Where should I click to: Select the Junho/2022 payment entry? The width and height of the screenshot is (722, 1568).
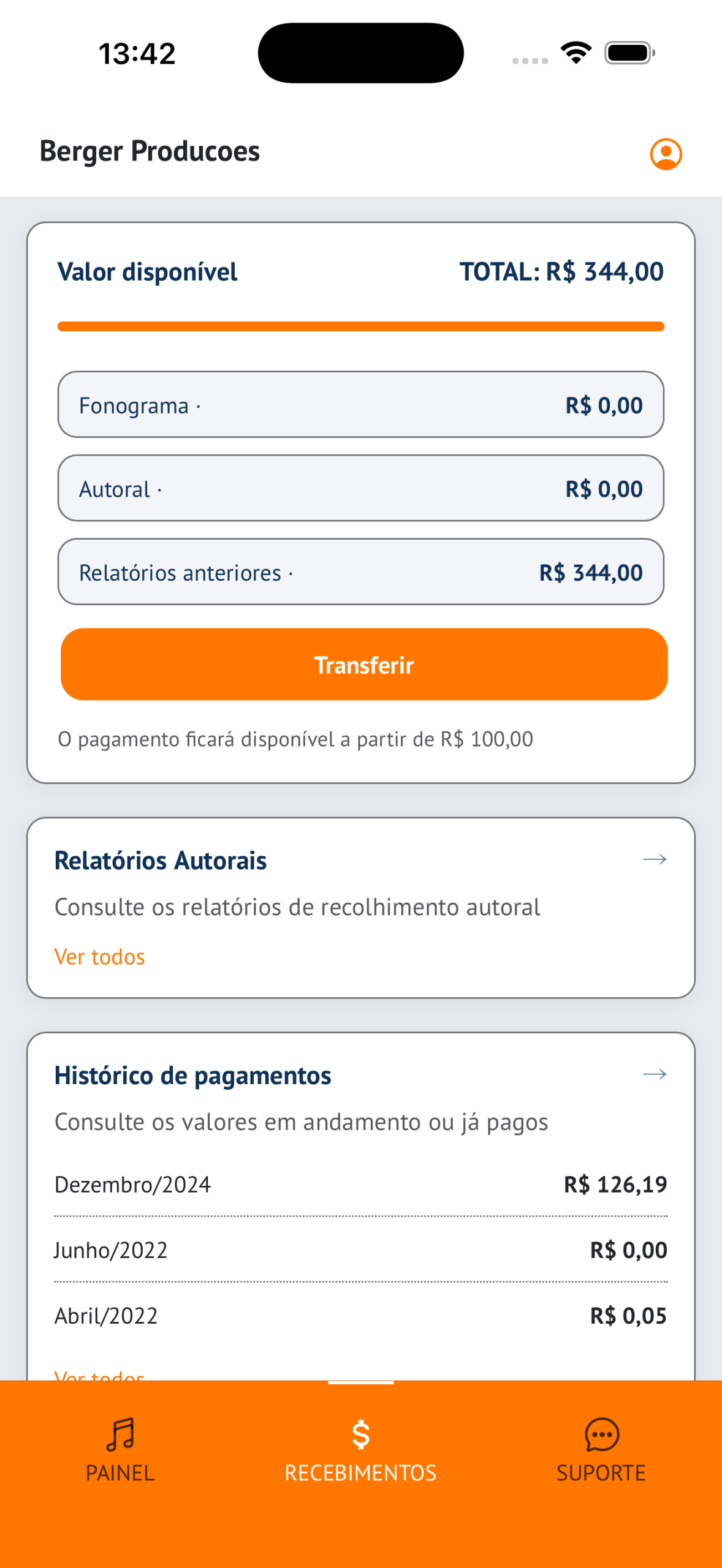tap(360, 1250)
